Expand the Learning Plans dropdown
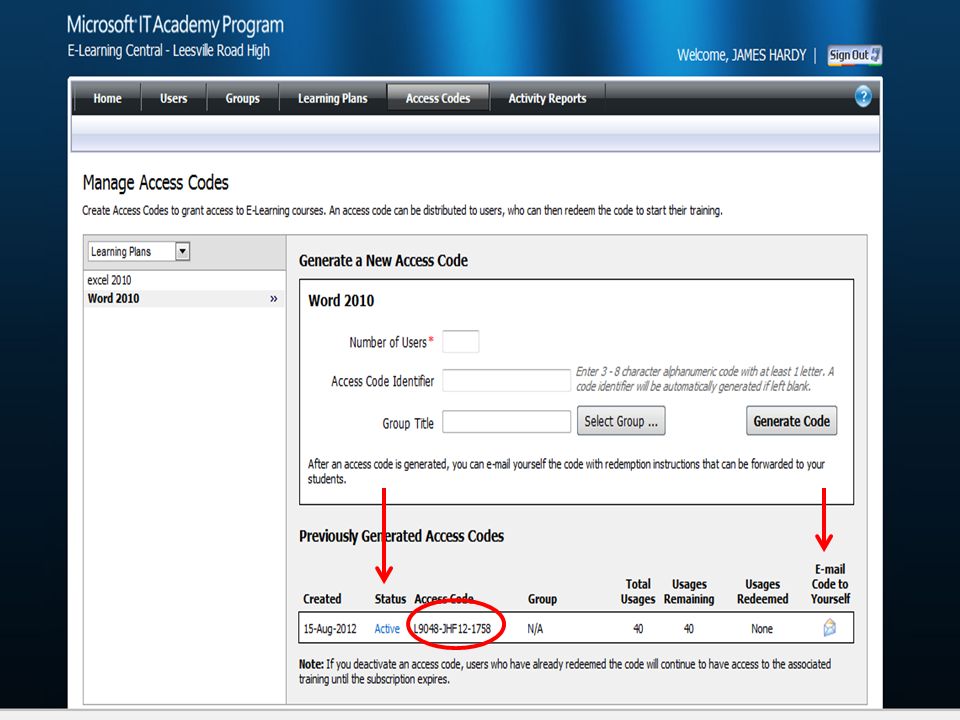 pyautogui.click(x=182, y=252)
